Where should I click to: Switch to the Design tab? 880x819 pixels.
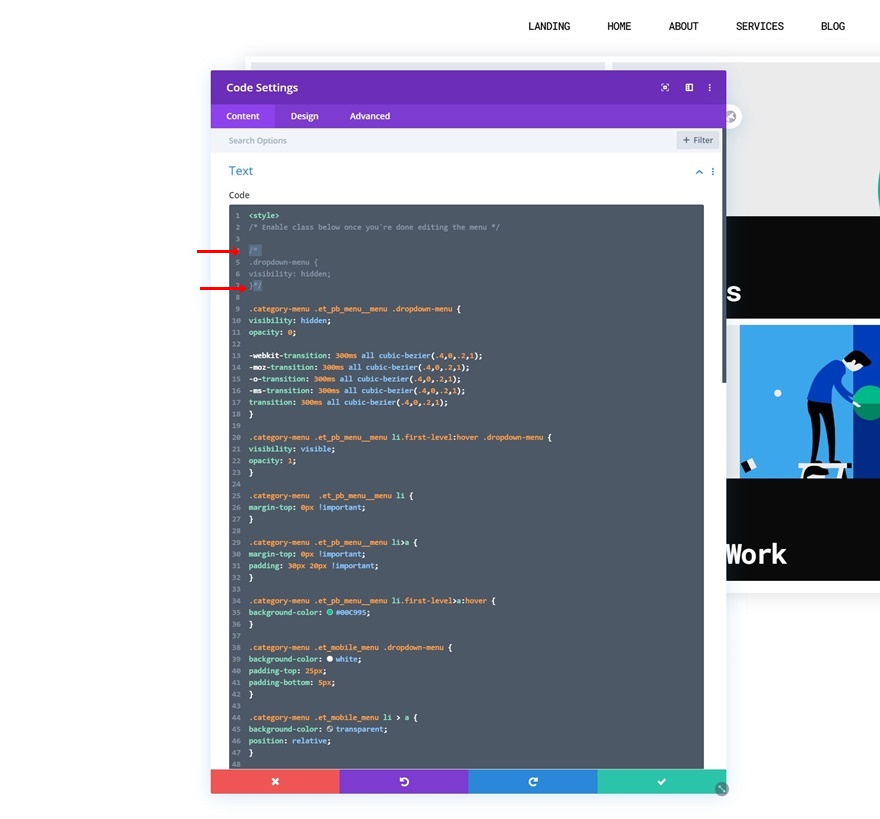point(304,116)
